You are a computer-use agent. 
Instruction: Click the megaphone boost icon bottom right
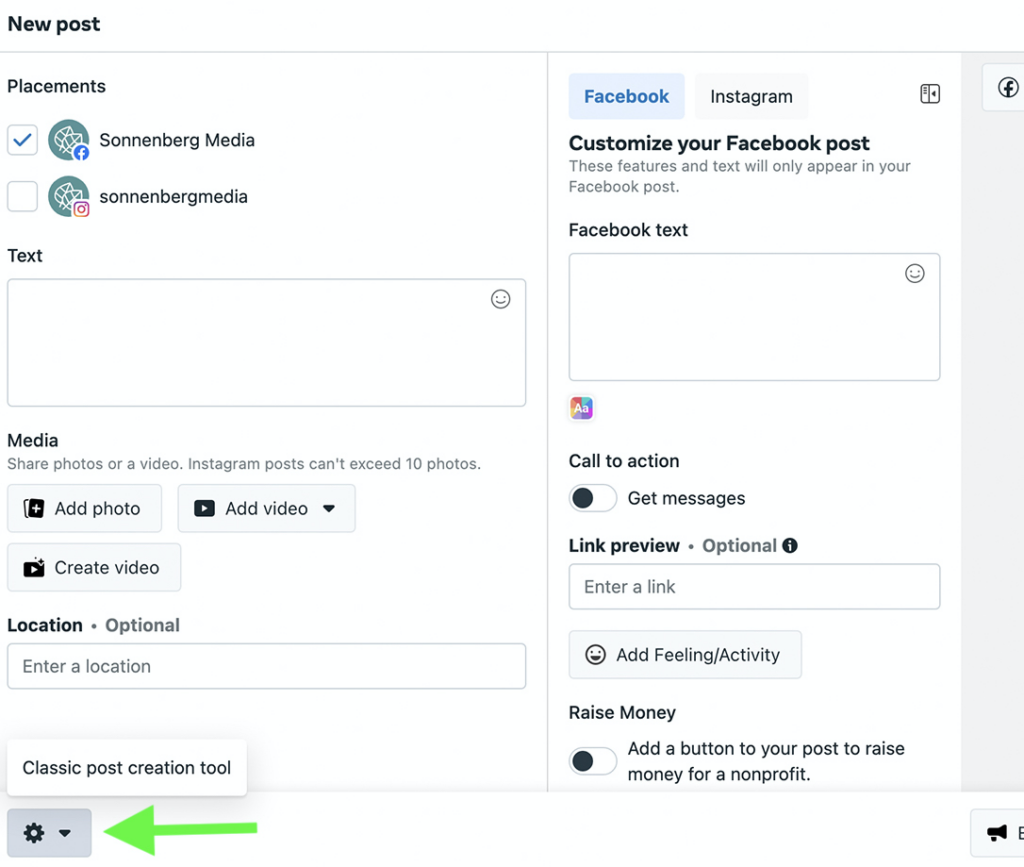pos(996,832)
